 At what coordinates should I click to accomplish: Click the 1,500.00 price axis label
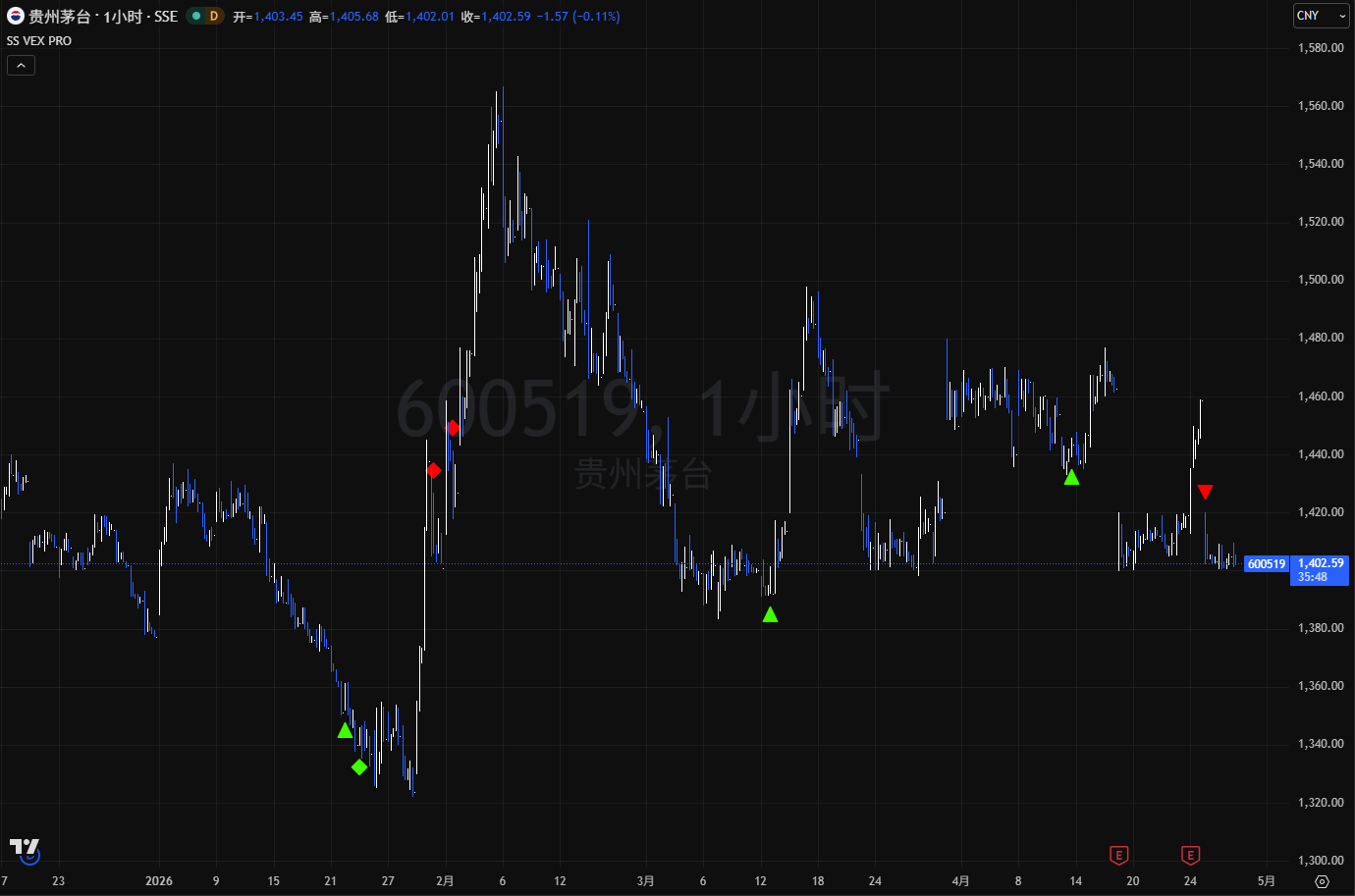[x=1321, y=280]
